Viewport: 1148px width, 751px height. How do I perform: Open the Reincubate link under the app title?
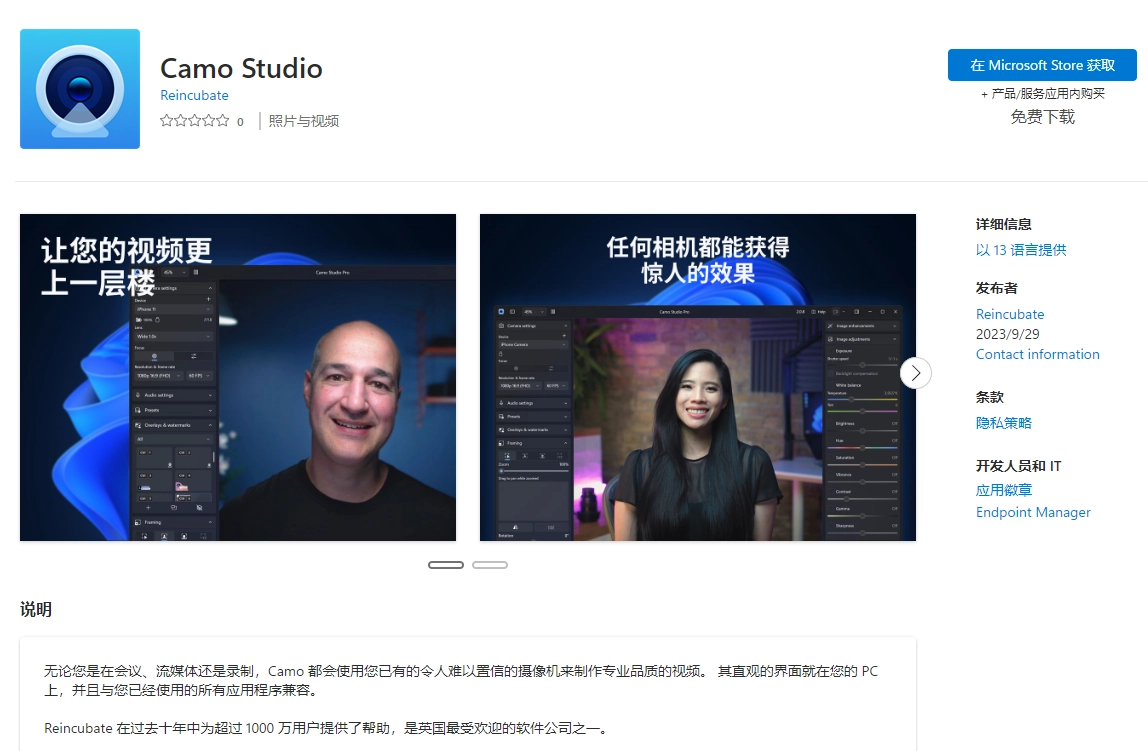coord(194,95)
